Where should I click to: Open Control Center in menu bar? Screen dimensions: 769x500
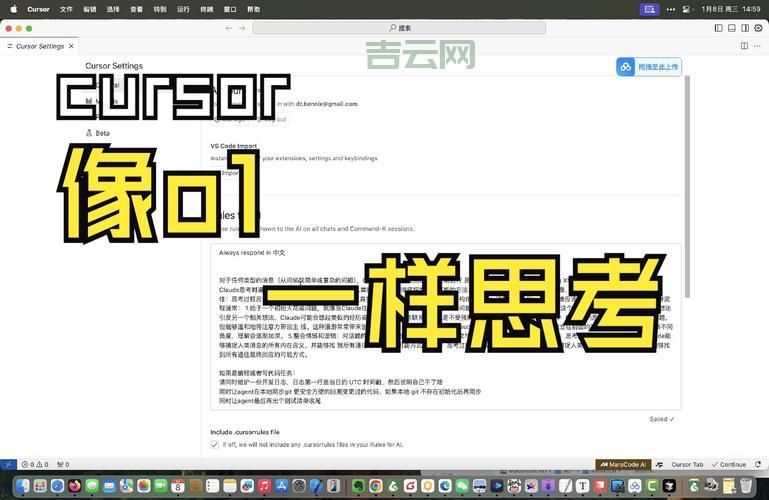coord(687,9)
